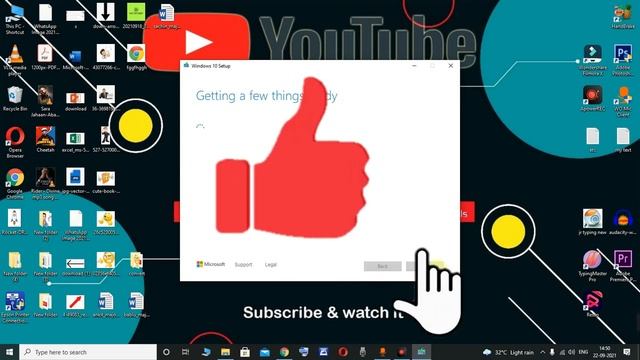Select the audacity-w installer icon

pos(623,222)
